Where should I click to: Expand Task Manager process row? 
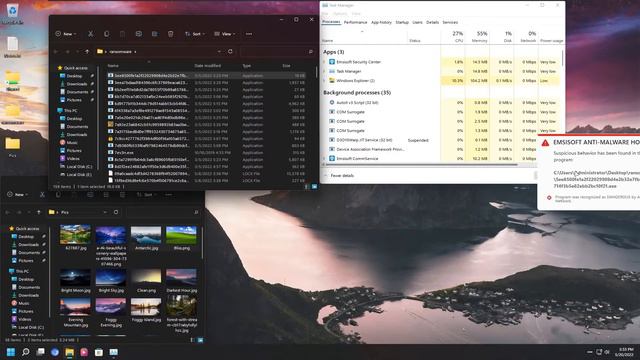click(325, 71)
